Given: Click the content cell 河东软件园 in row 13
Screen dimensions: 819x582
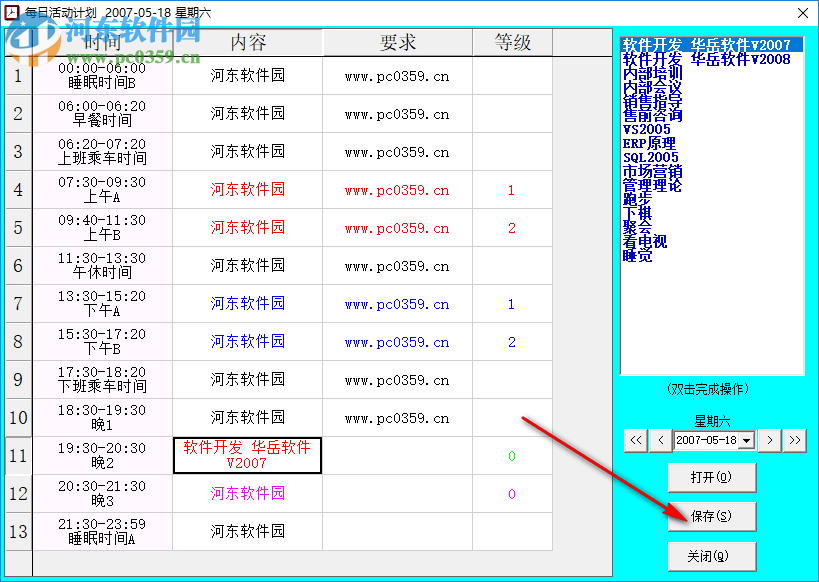Looking at the screenshot, I should 248,531.
